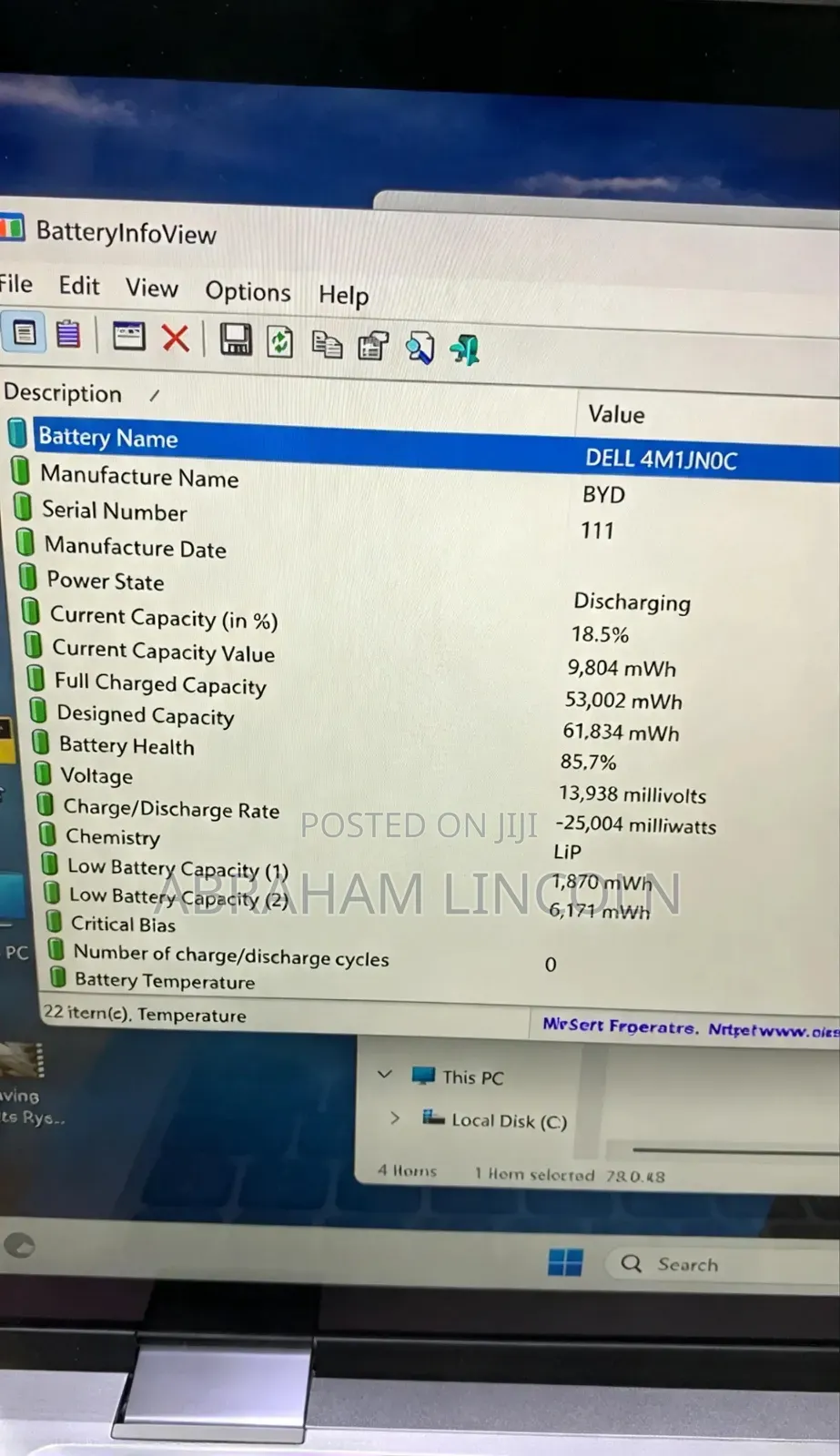Click the Refresh toolbar icon
Viewport: 840px width, 1456px height.
point(280,342)
